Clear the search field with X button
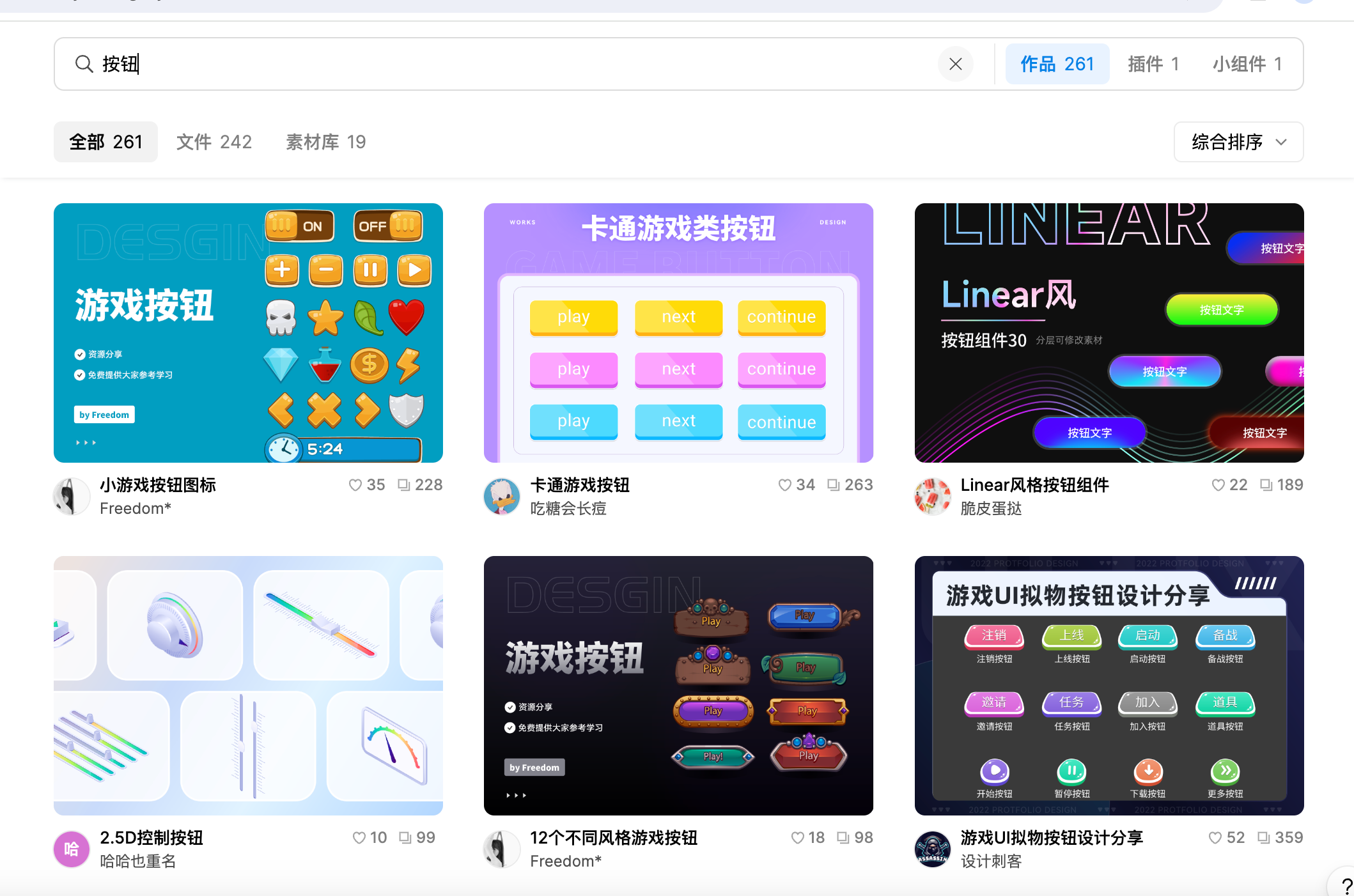 point(955,64)
